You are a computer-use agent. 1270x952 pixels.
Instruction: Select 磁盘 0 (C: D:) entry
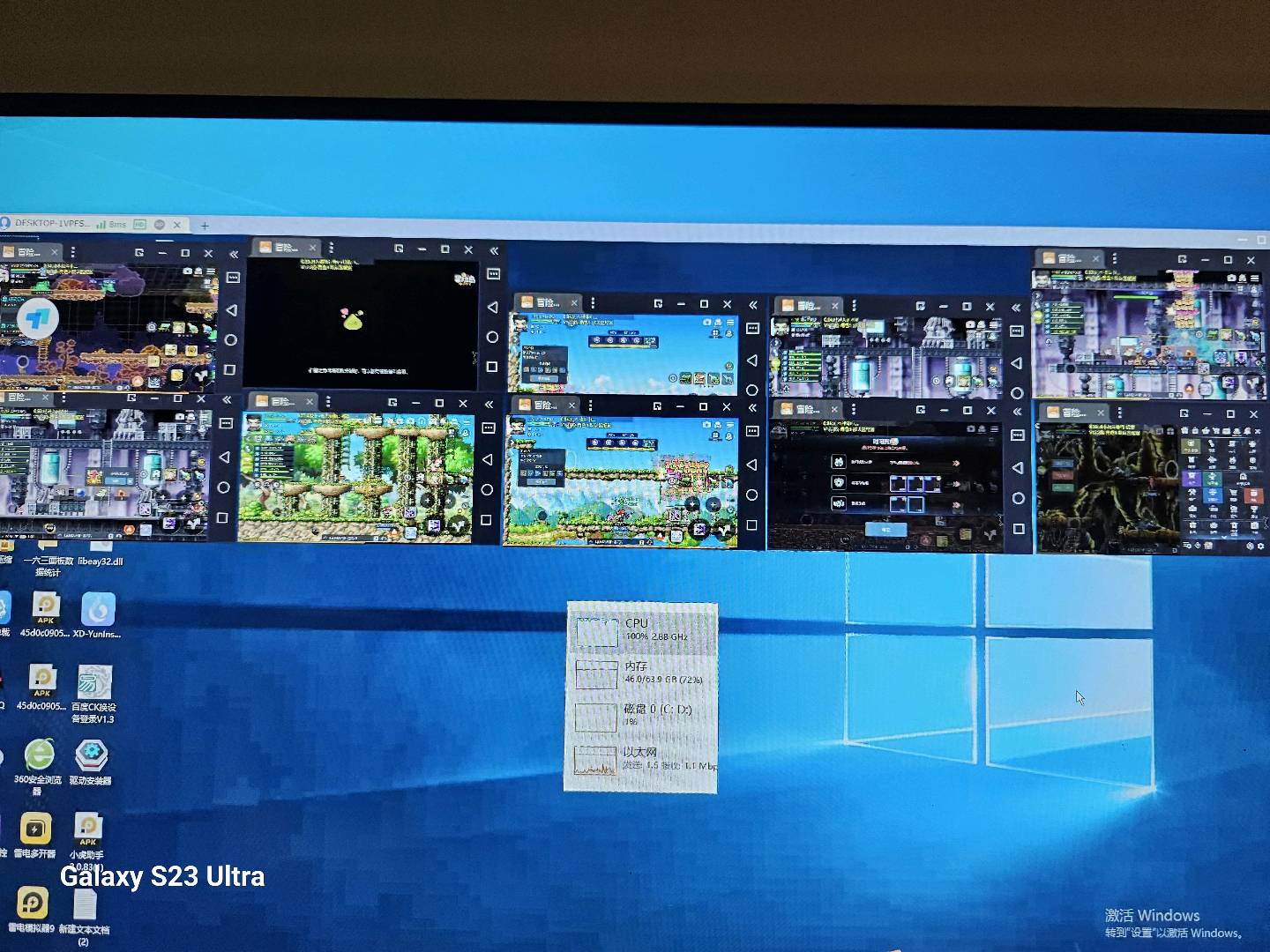pos(641,715)
